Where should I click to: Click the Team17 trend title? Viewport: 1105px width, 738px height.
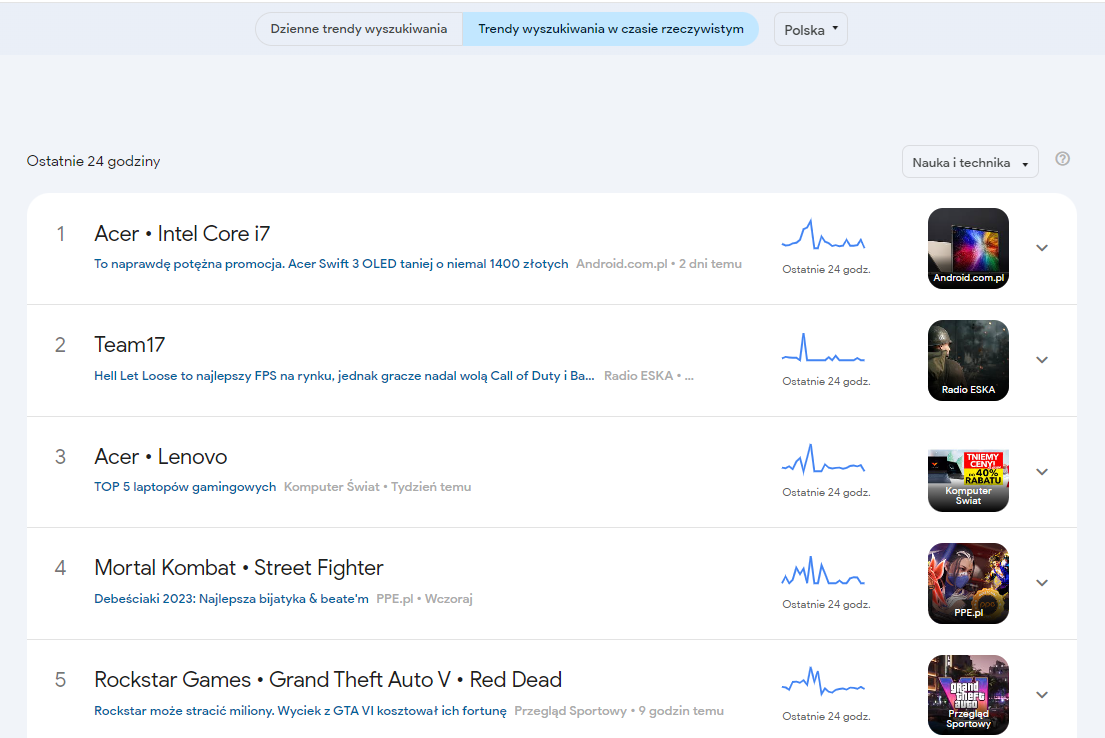pos(130,345)
